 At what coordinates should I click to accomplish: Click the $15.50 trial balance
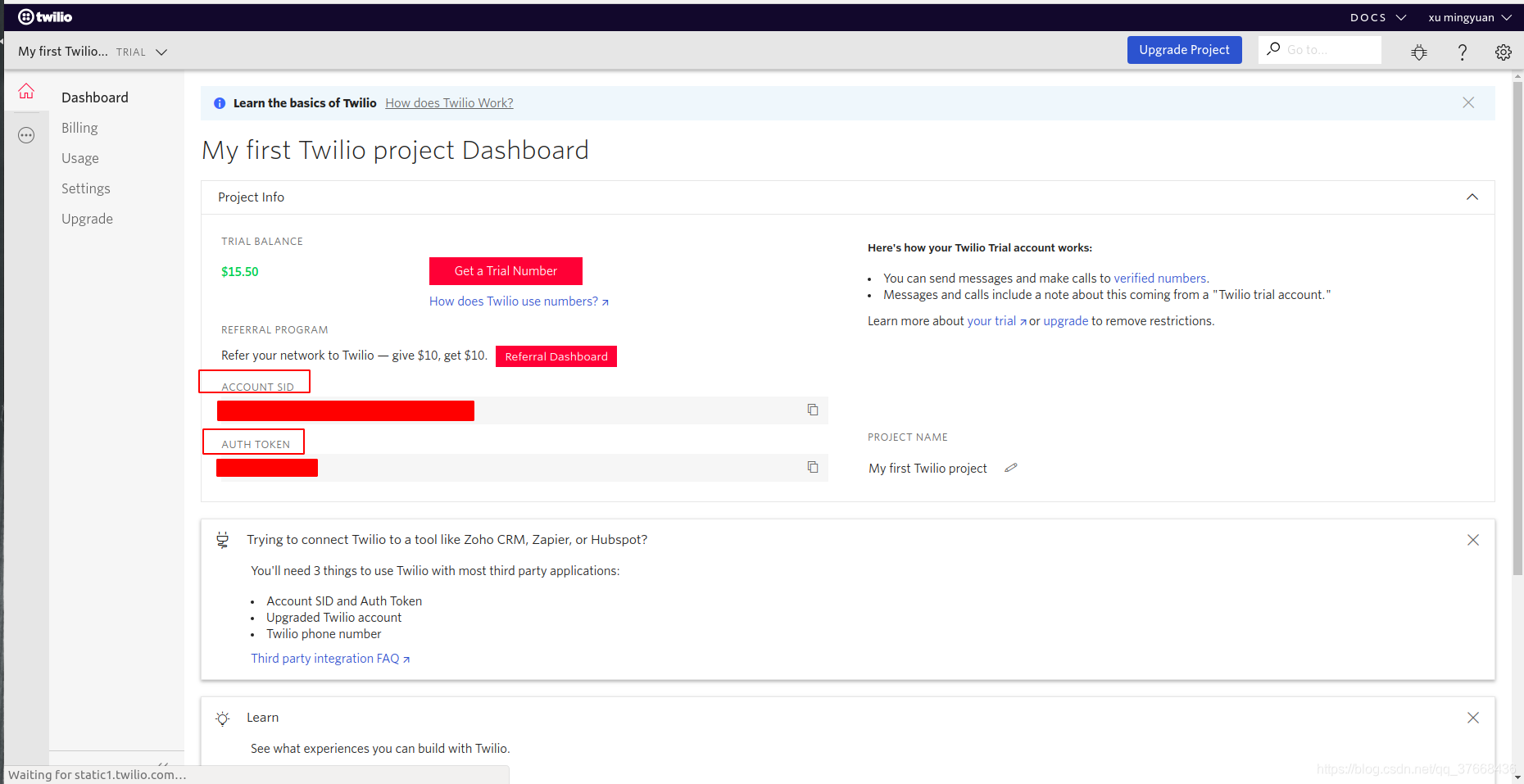pyautogui.click(x=240, y=272)
